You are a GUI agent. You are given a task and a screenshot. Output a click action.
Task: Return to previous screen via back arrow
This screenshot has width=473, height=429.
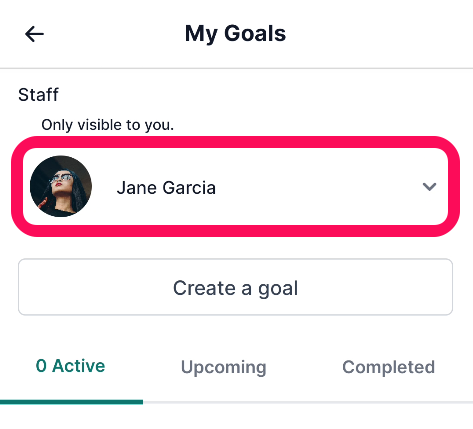tap(34, 34)
